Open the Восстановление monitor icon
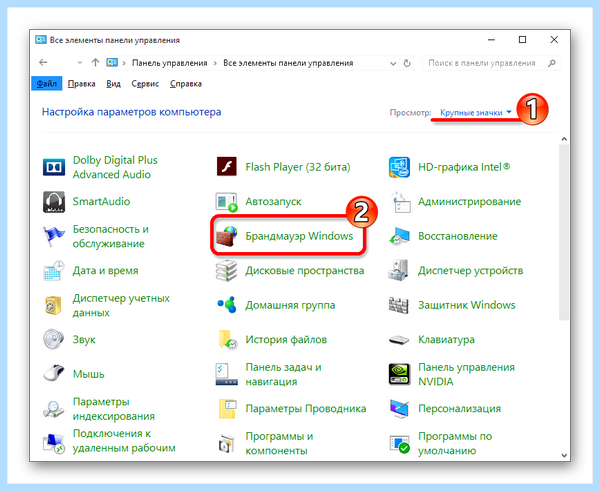Screen dimensions: 600x491 click(399, 236)
